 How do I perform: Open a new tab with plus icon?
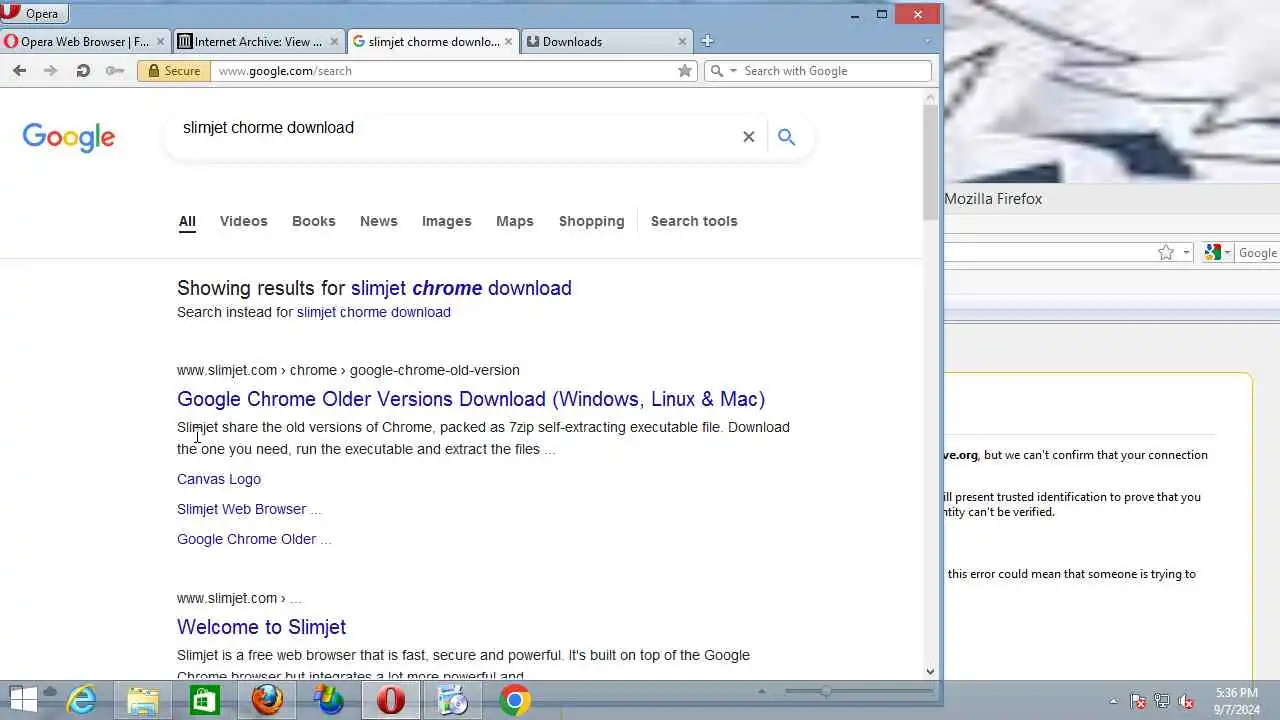click(707, 41)
